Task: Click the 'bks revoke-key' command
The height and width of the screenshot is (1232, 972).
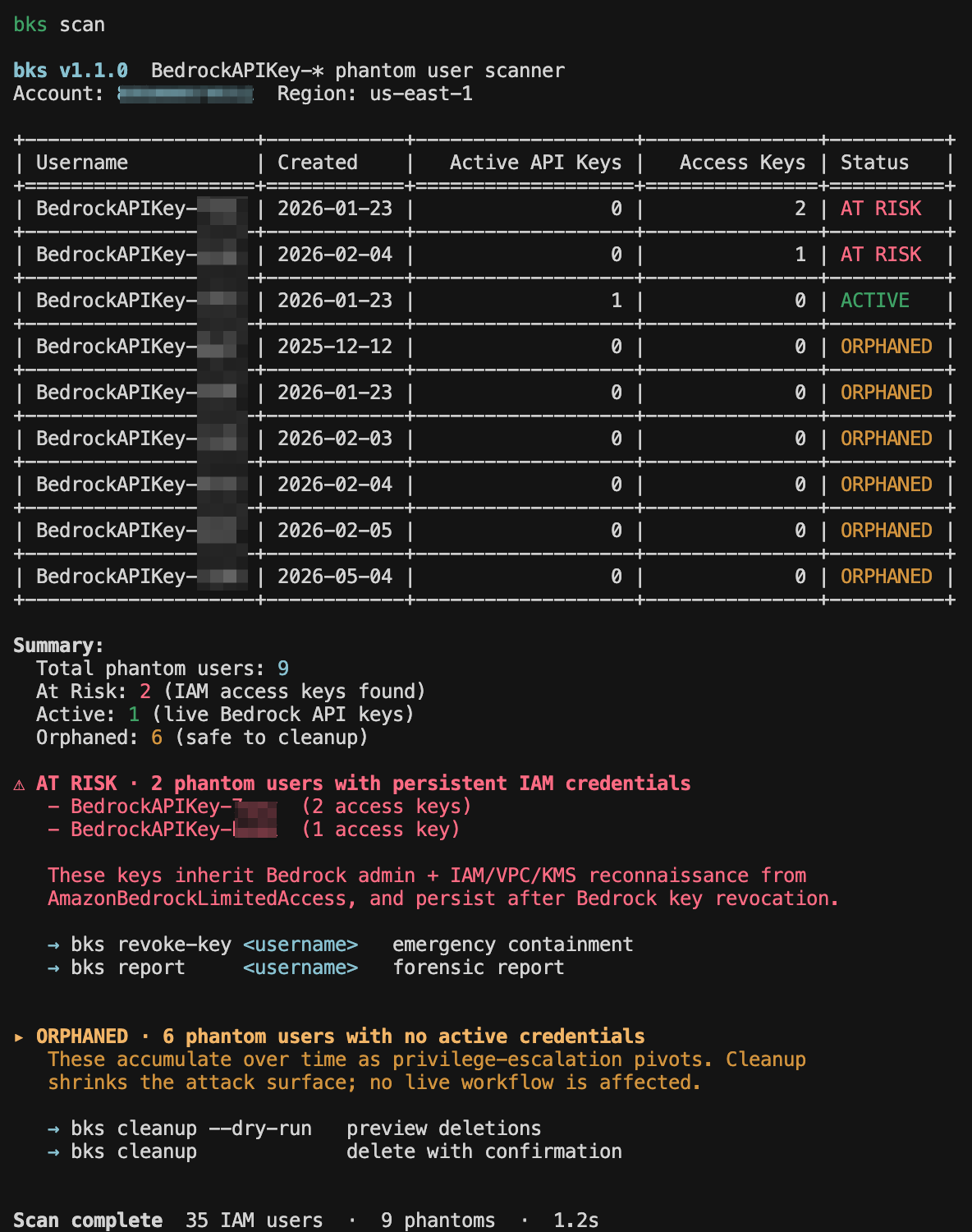Action: [151, 945]
